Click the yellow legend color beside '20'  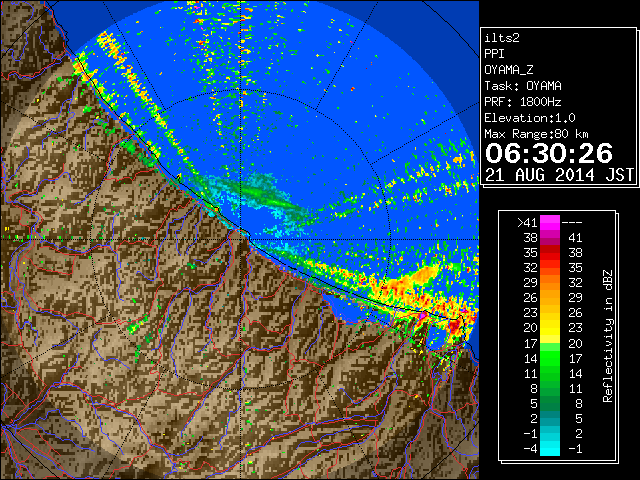coord(550,328)
